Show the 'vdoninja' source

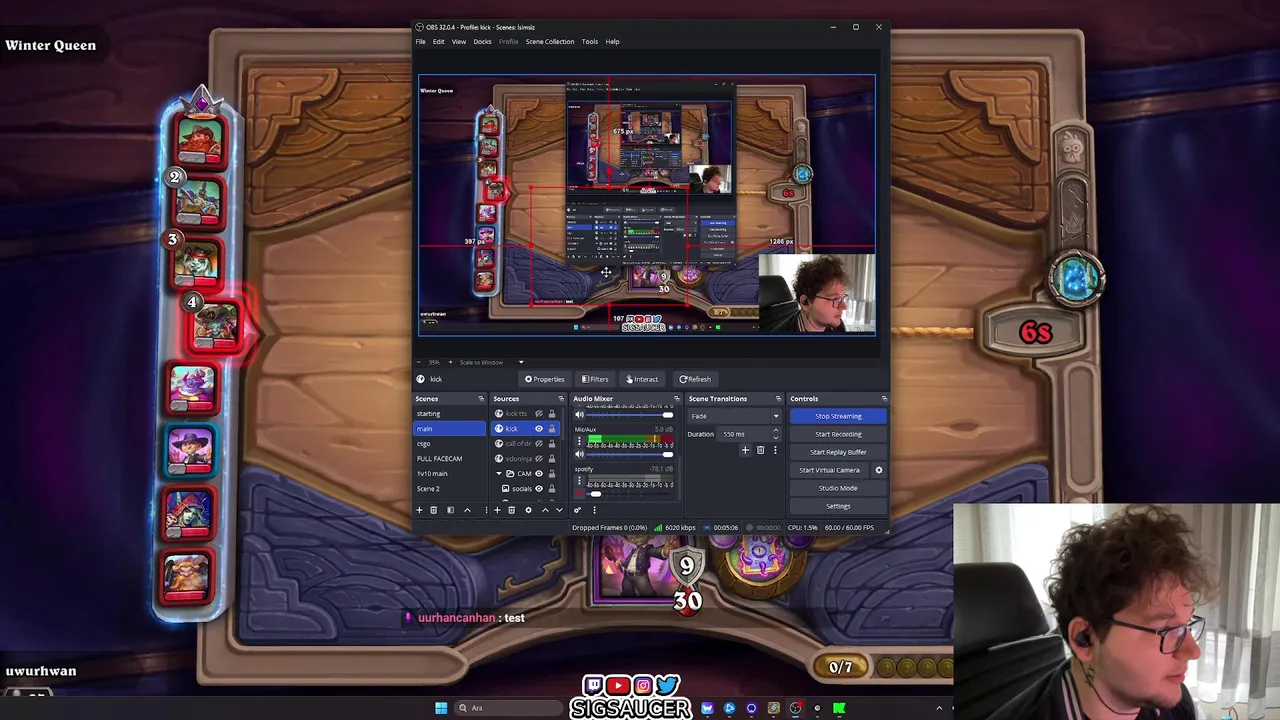539,459
